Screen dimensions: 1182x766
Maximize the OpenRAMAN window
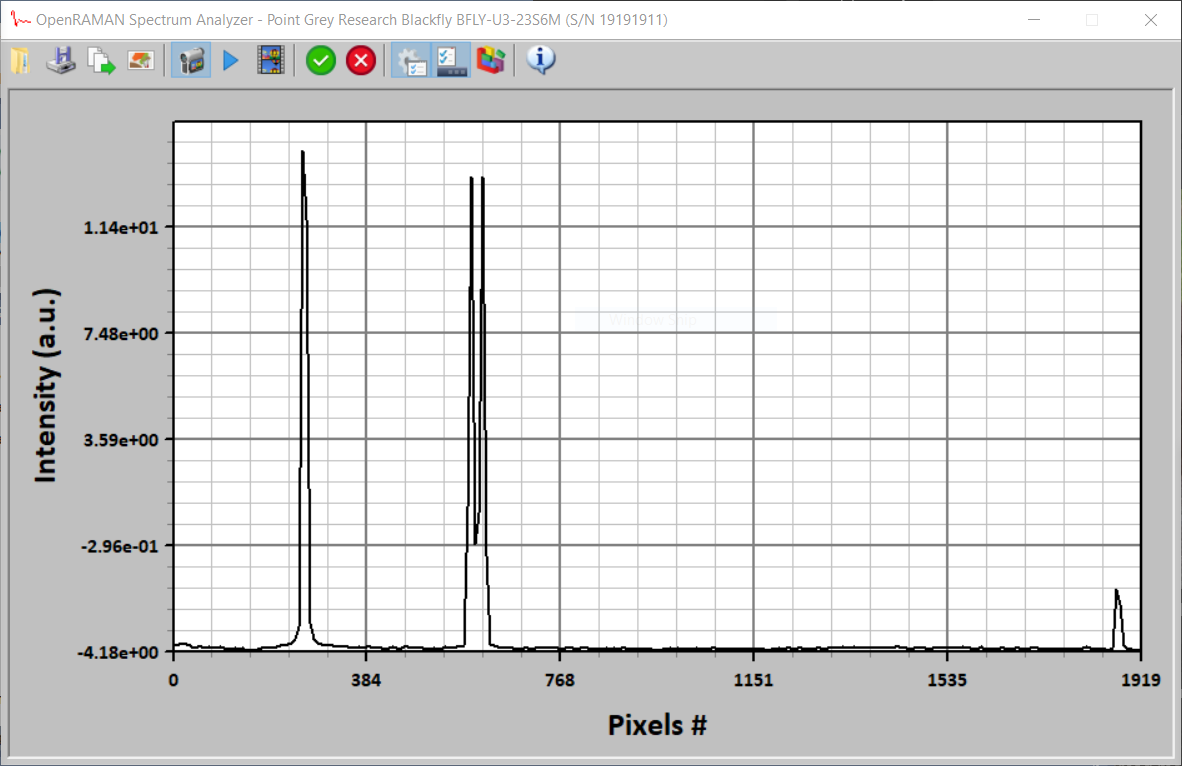pos(1092,20)
